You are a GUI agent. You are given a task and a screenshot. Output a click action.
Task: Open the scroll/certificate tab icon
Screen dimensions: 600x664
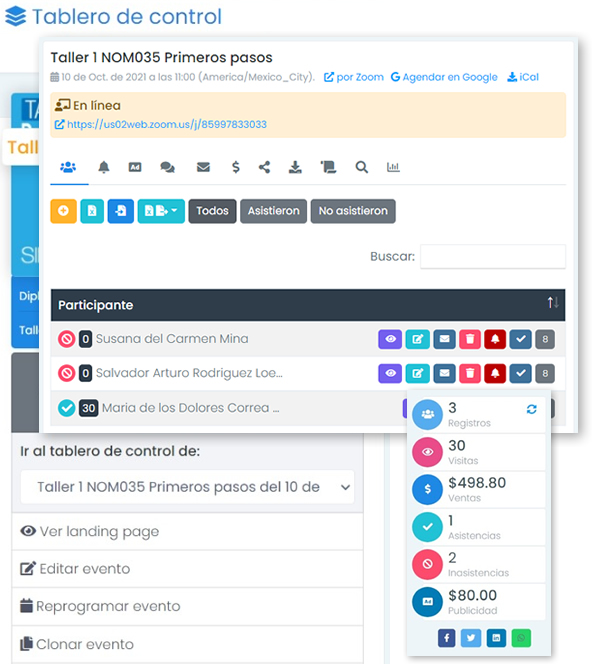[x=328, y=167]
